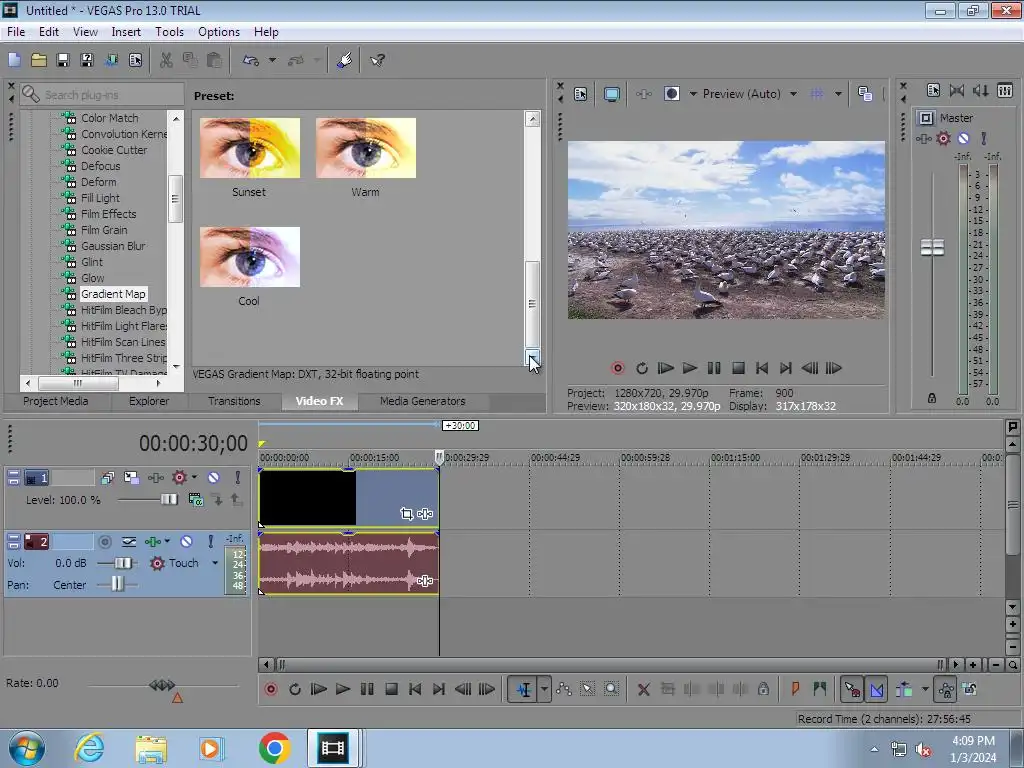Open the Undo history dropdown arrow
The width and height of the screenshot is (1024, 768).
click(272, 60)
